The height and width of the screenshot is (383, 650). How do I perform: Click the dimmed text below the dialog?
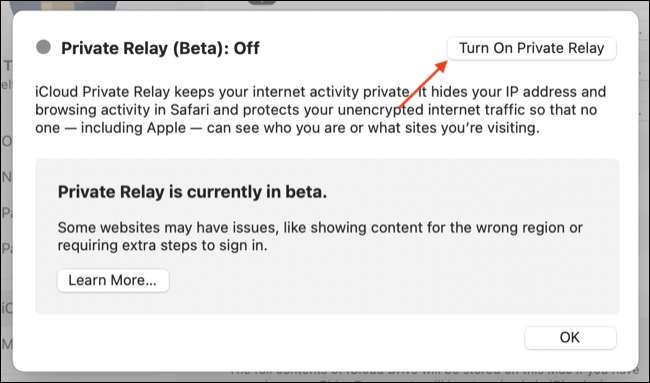[x=435, y=376]
